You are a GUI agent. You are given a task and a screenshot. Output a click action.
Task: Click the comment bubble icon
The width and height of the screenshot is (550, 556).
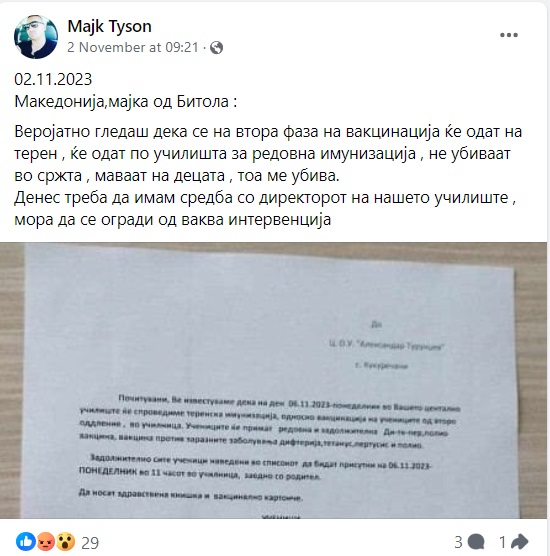pyautogui.click(x=476, y=542)
